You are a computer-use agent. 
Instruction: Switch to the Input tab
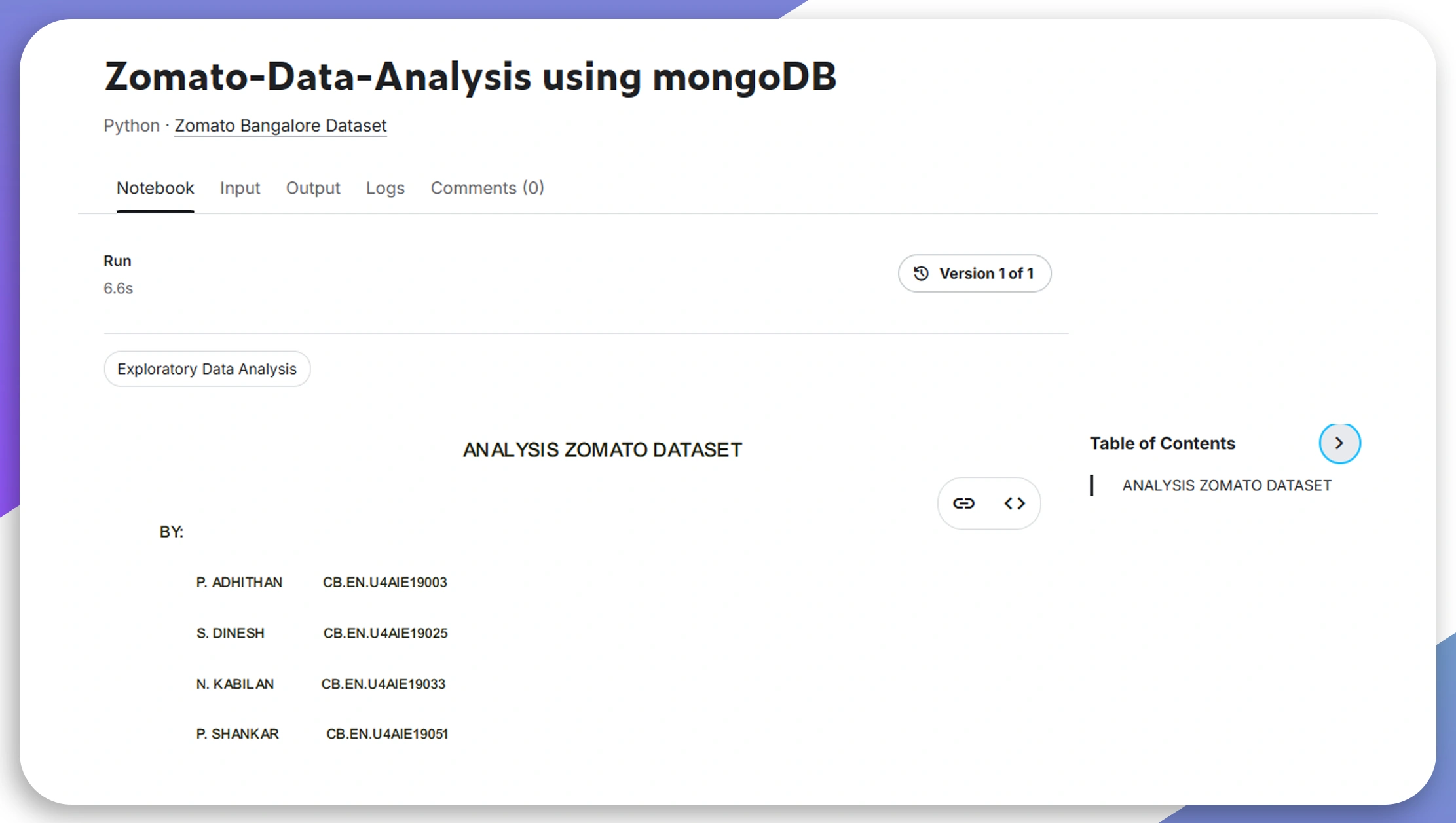pos(240,189)
